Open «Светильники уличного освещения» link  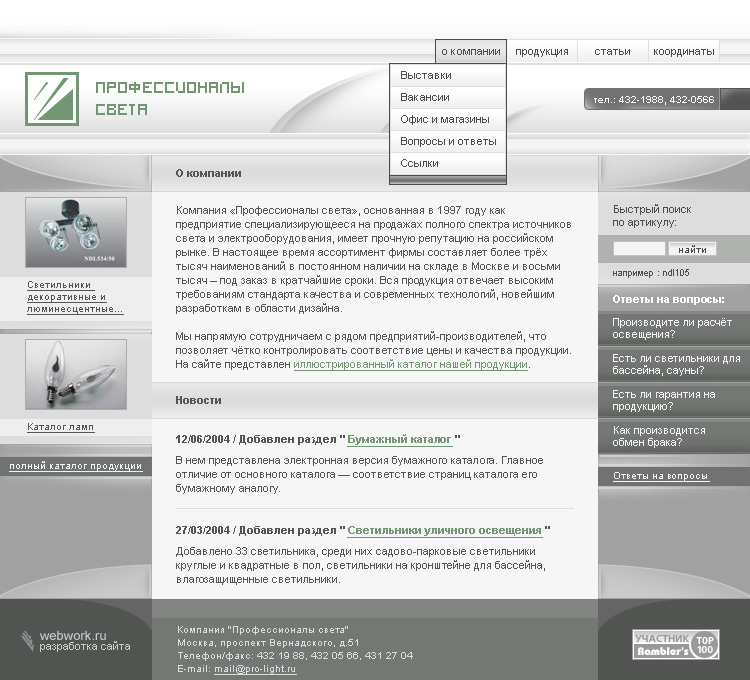point(444,530)
